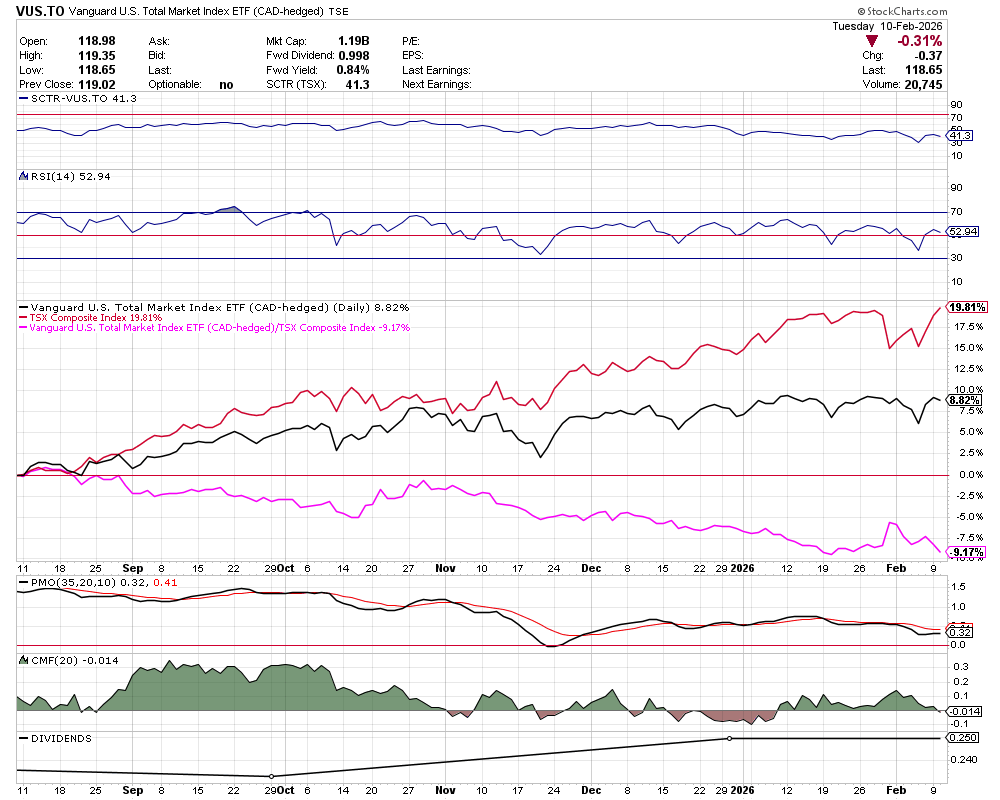
Task: Click the magenta ETF/TSX ratio -9.17% legend
Action: 214,328
